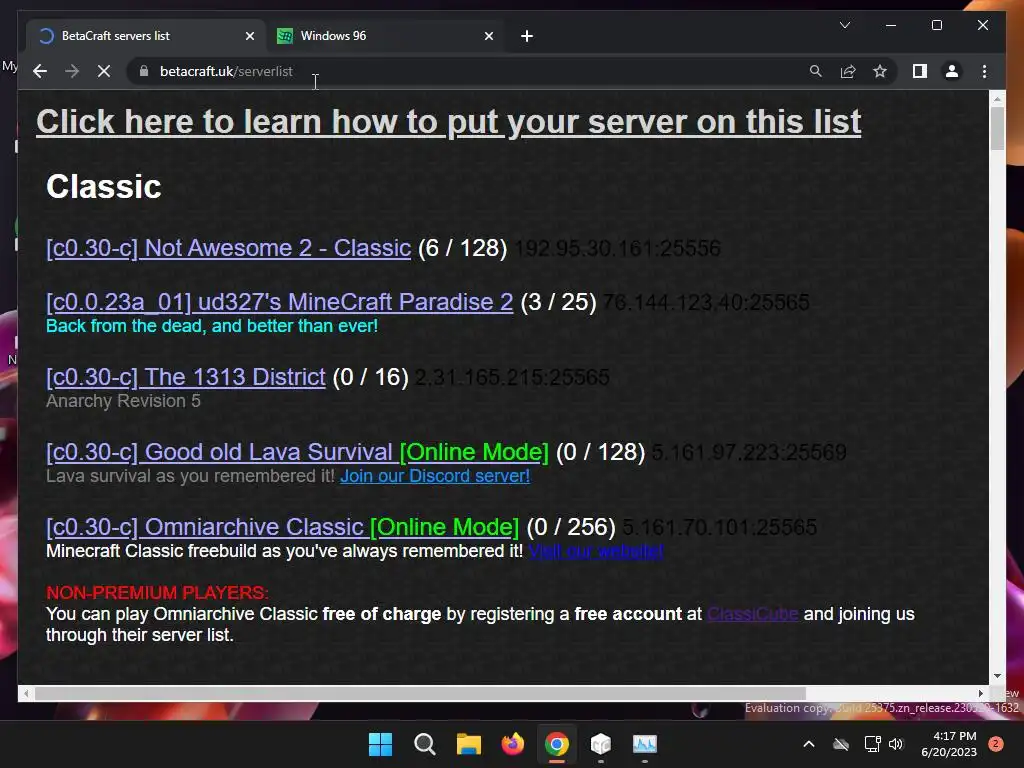The height and width of the screenshot is (768, 1024).
Task: Open taskbar Search
Action: (424, 744)
